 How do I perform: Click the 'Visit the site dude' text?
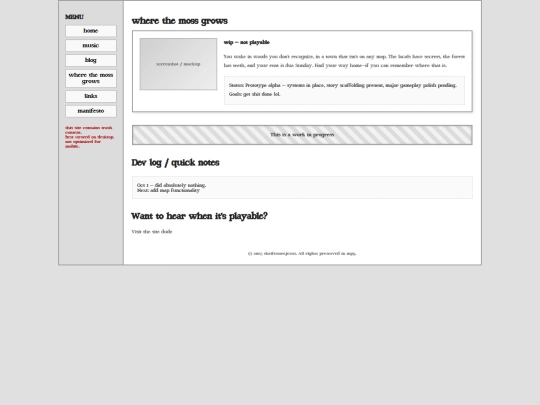(152, 232)
